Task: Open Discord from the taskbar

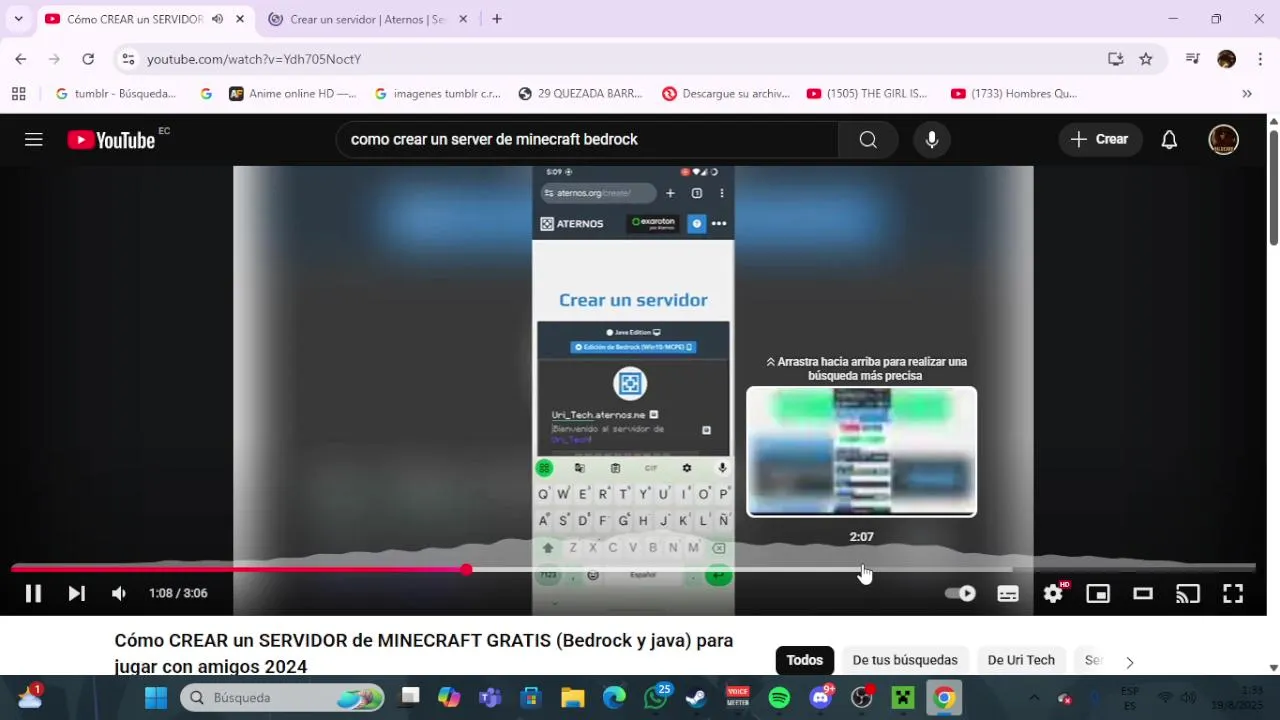Action: (x=821, y=698)
